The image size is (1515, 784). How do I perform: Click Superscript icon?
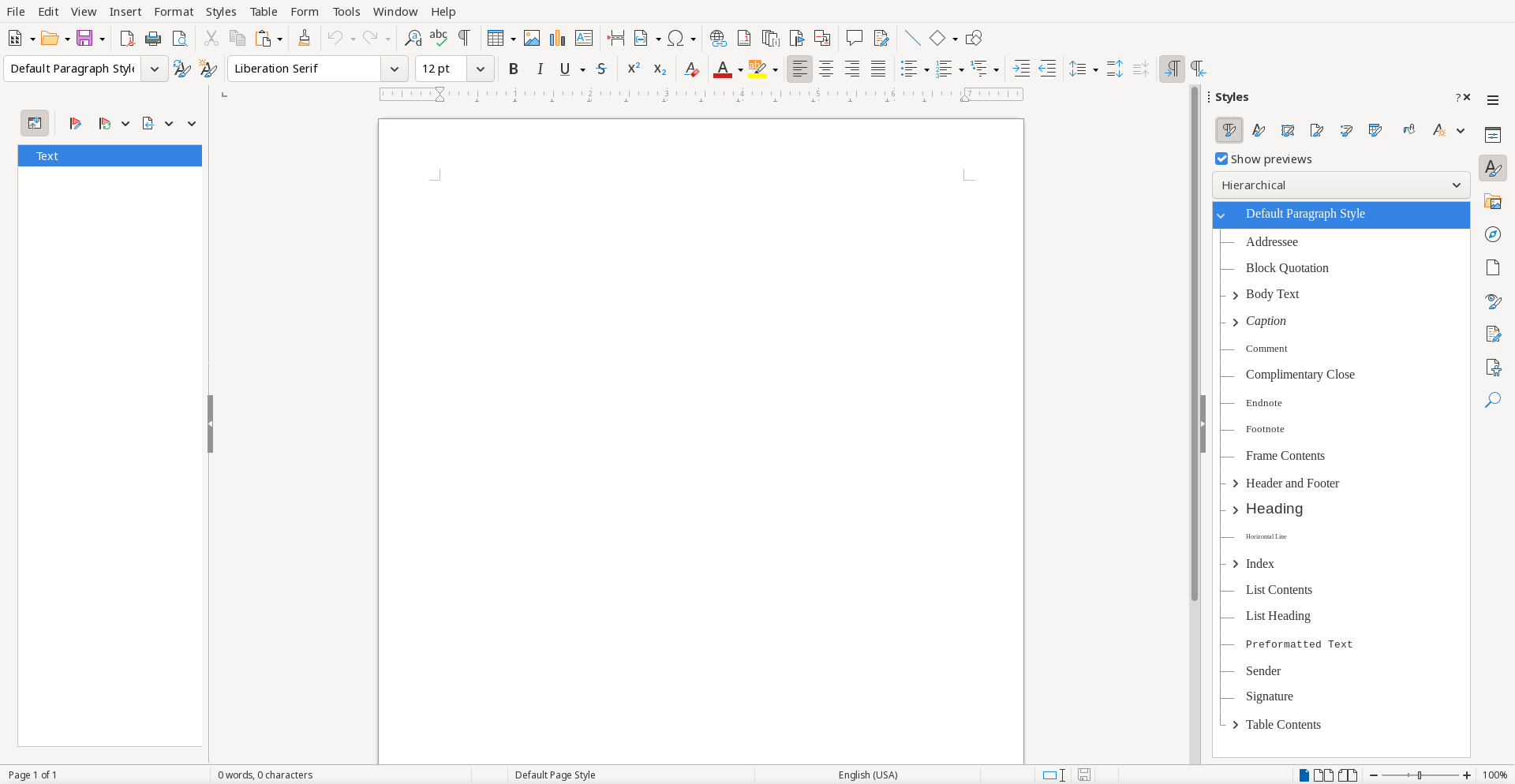[634, 69]
